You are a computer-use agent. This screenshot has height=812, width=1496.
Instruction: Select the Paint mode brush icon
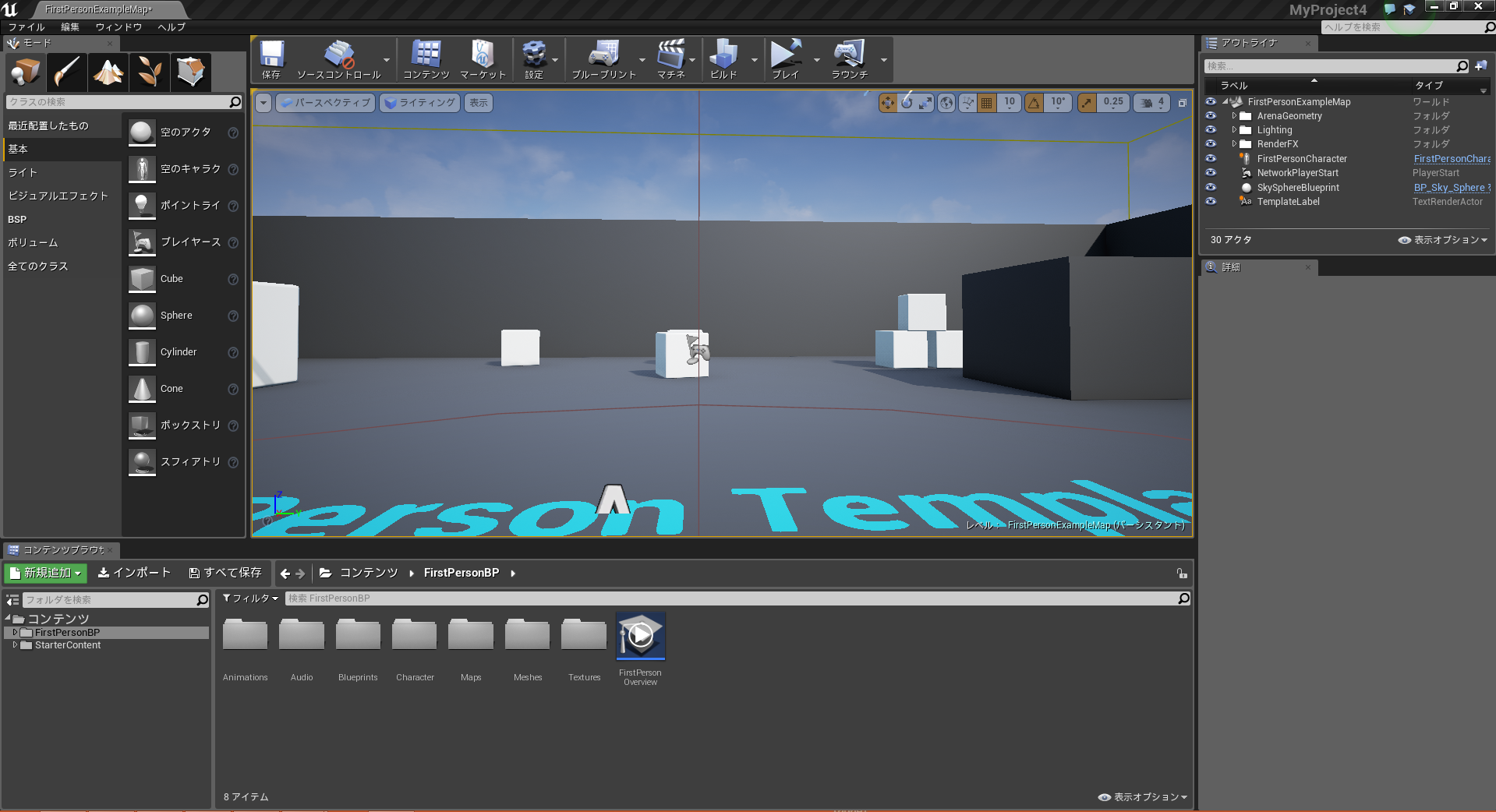[x=66, y=72]
